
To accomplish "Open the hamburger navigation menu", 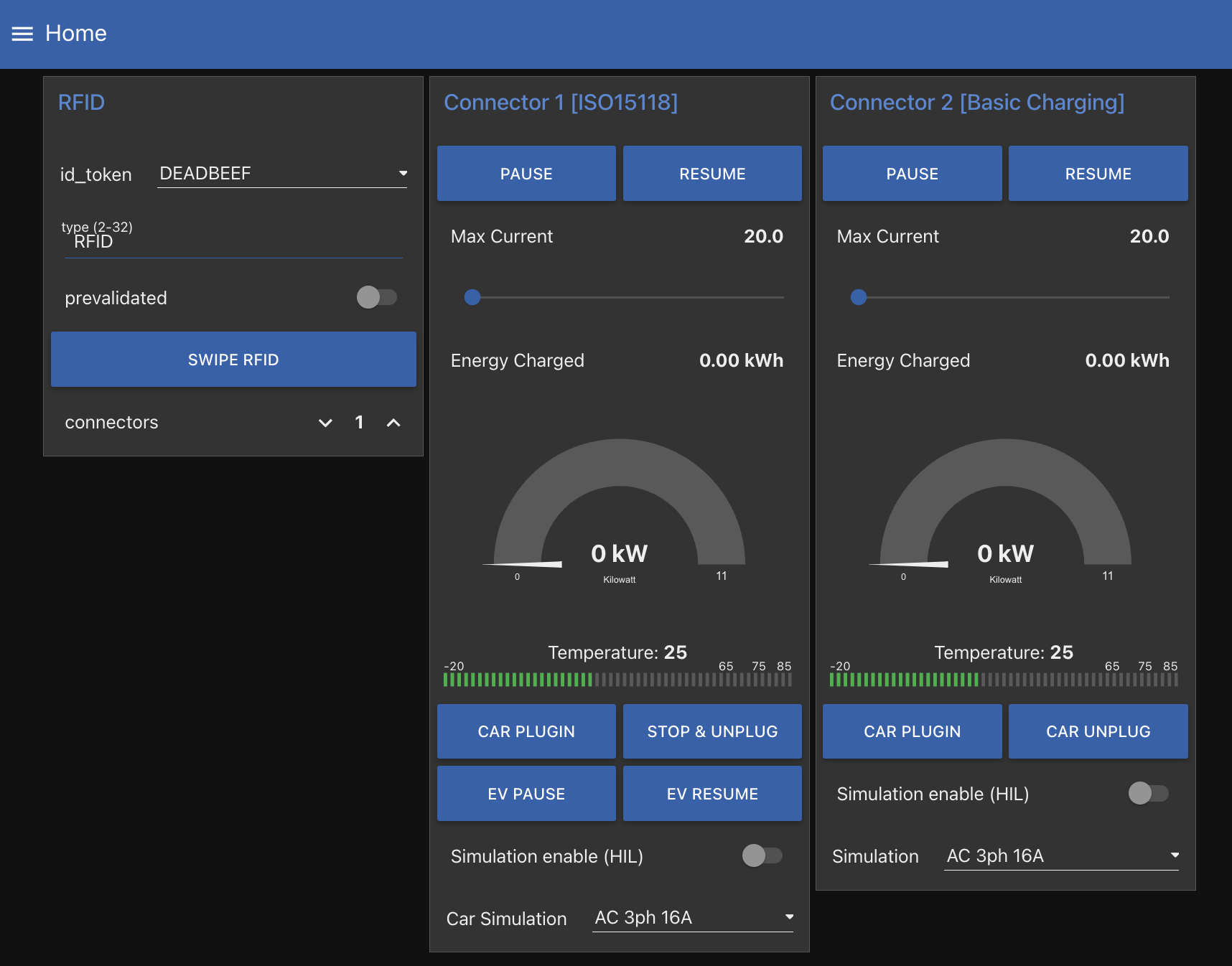I will 22,34.
